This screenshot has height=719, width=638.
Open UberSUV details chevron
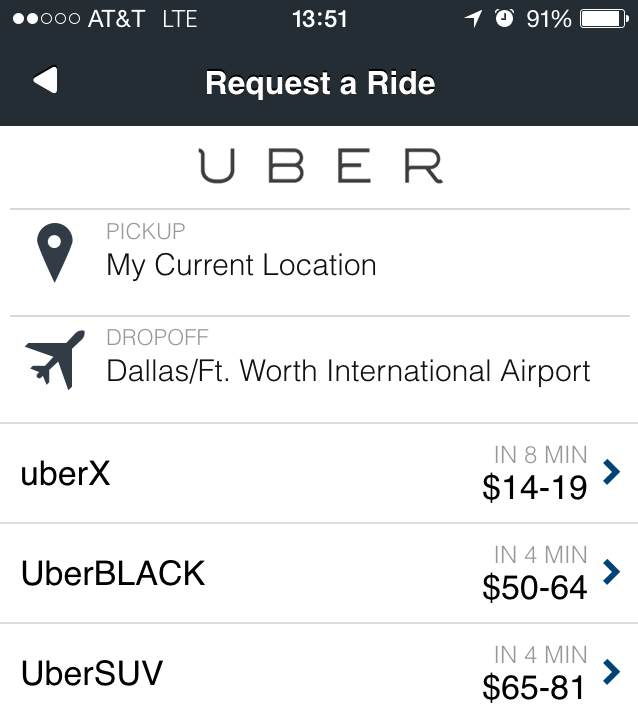pos(612,672)
